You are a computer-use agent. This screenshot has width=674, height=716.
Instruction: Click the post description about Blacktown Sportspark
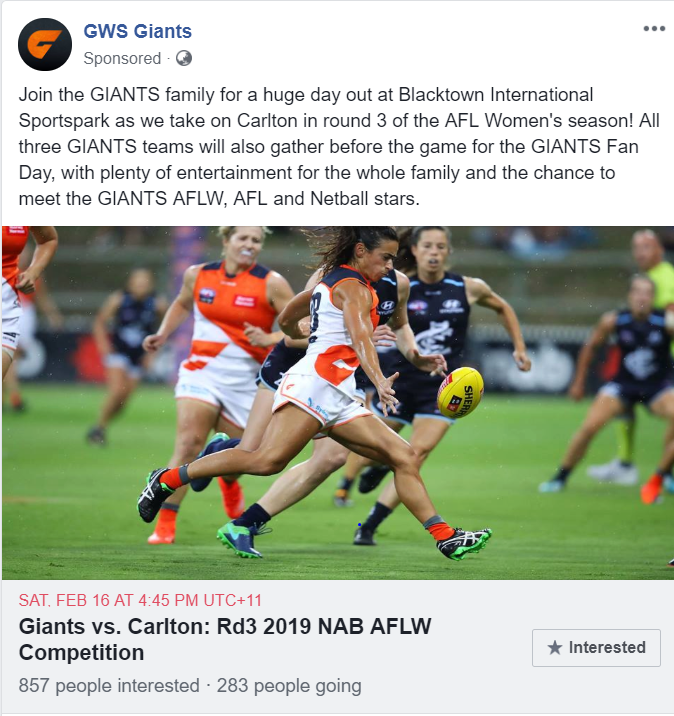pos(339,147)
